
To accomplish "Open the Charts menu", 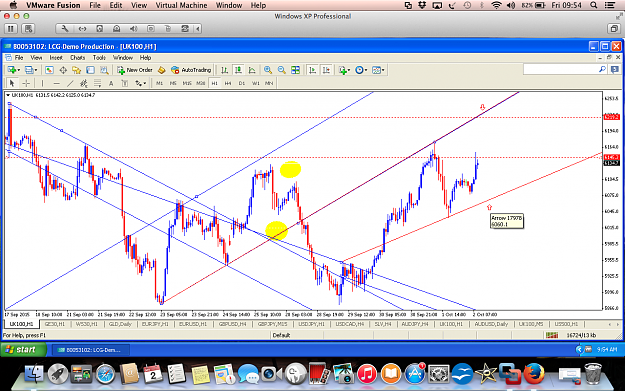I will 78,58.
